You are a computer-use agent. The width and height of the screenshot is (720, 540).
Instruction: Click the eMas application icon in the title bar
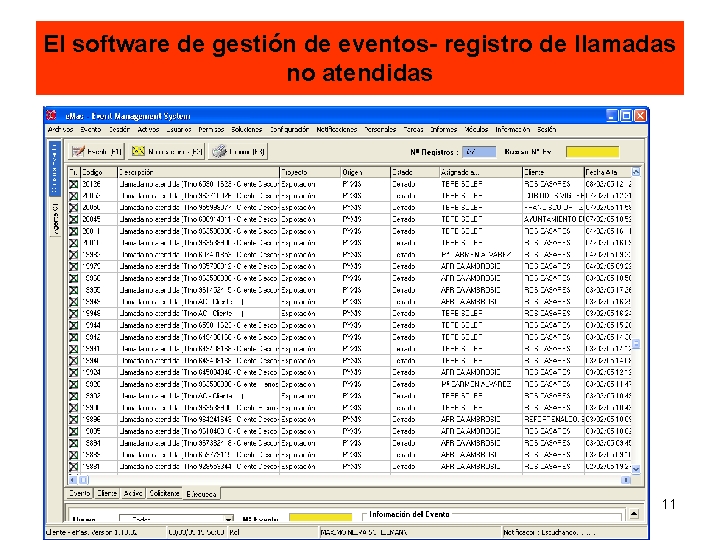(51, 115)
